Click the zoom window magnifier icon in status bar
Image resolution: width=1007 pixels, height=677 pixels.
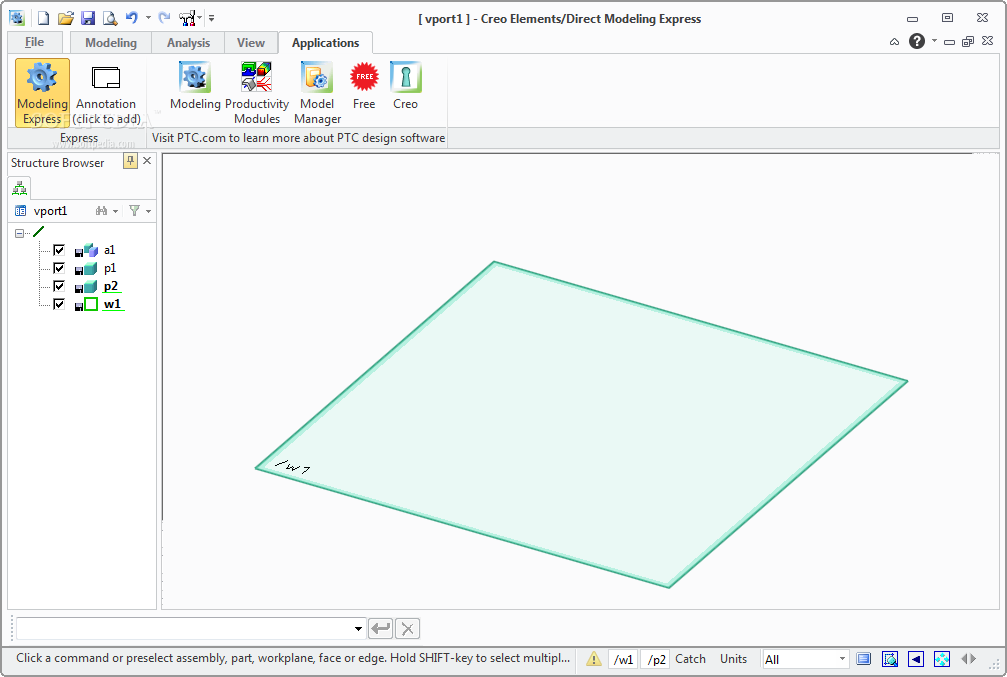tap(889, 659)
